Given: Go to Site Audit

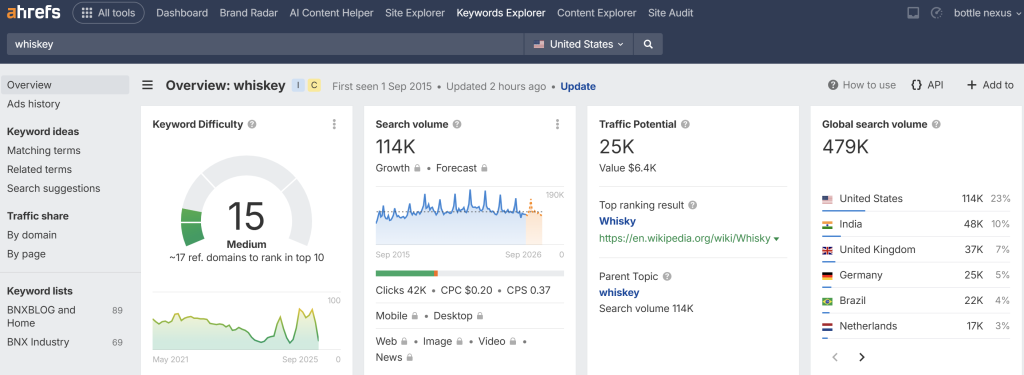Looking at the screenshot, I should tap(671, 12).
